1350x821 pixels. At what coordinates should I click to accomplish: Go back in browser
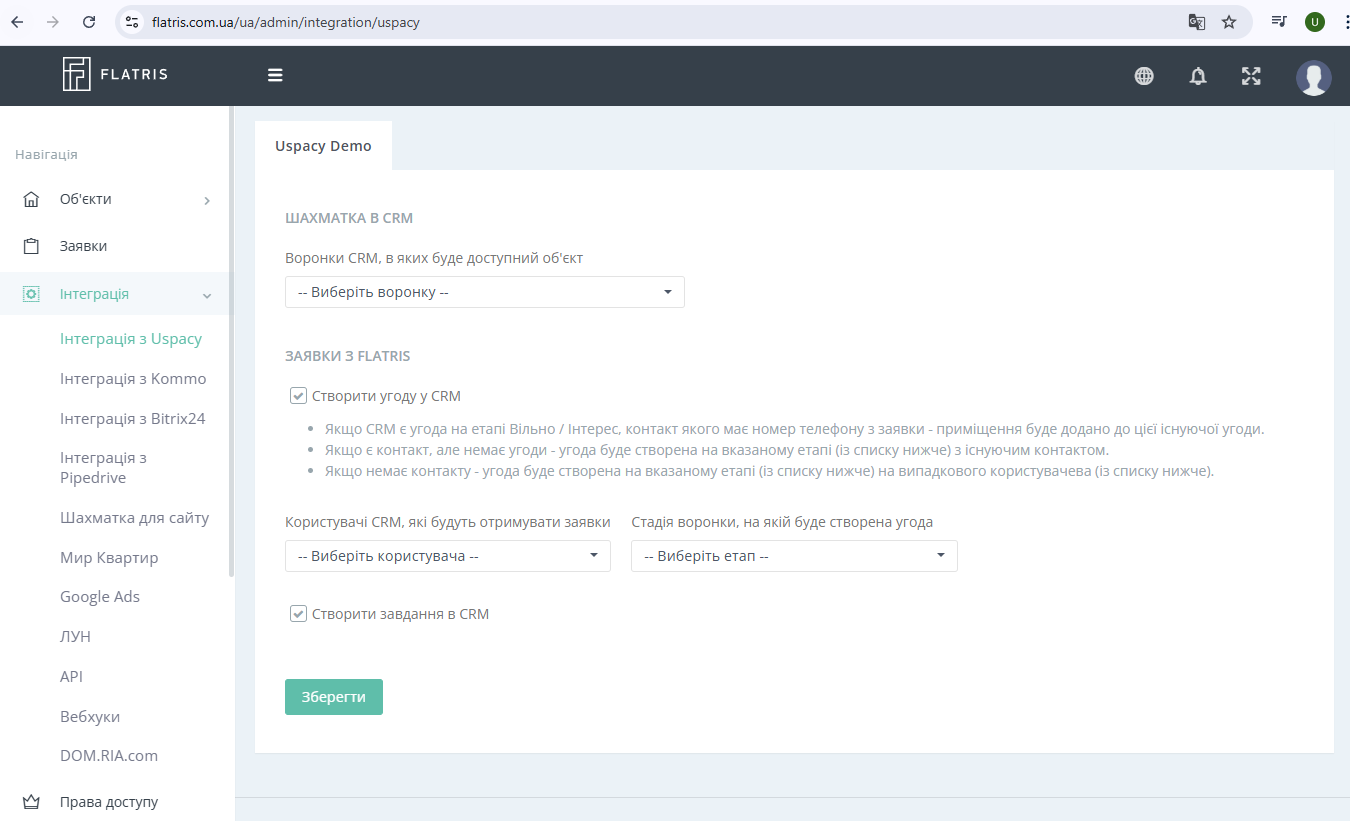pos(17,21)
